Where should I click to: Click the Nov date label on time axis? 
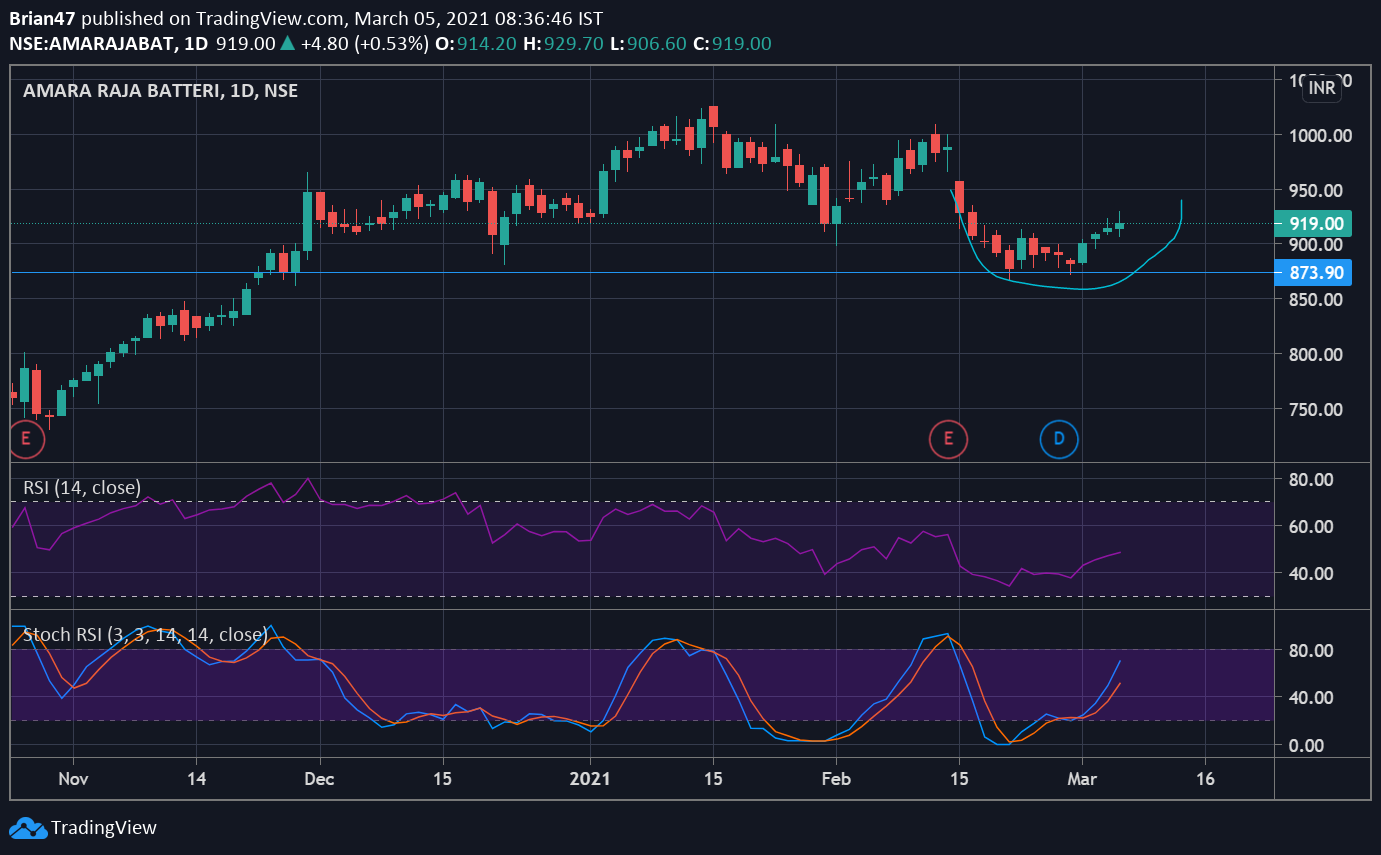tap(73, 778)
